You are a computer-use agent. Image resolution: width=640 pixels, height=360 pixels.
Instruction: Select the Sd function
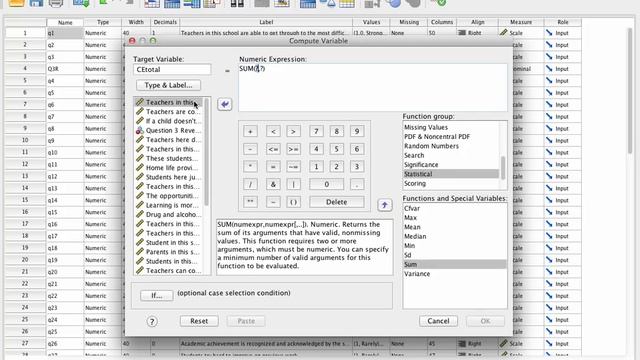455,256
